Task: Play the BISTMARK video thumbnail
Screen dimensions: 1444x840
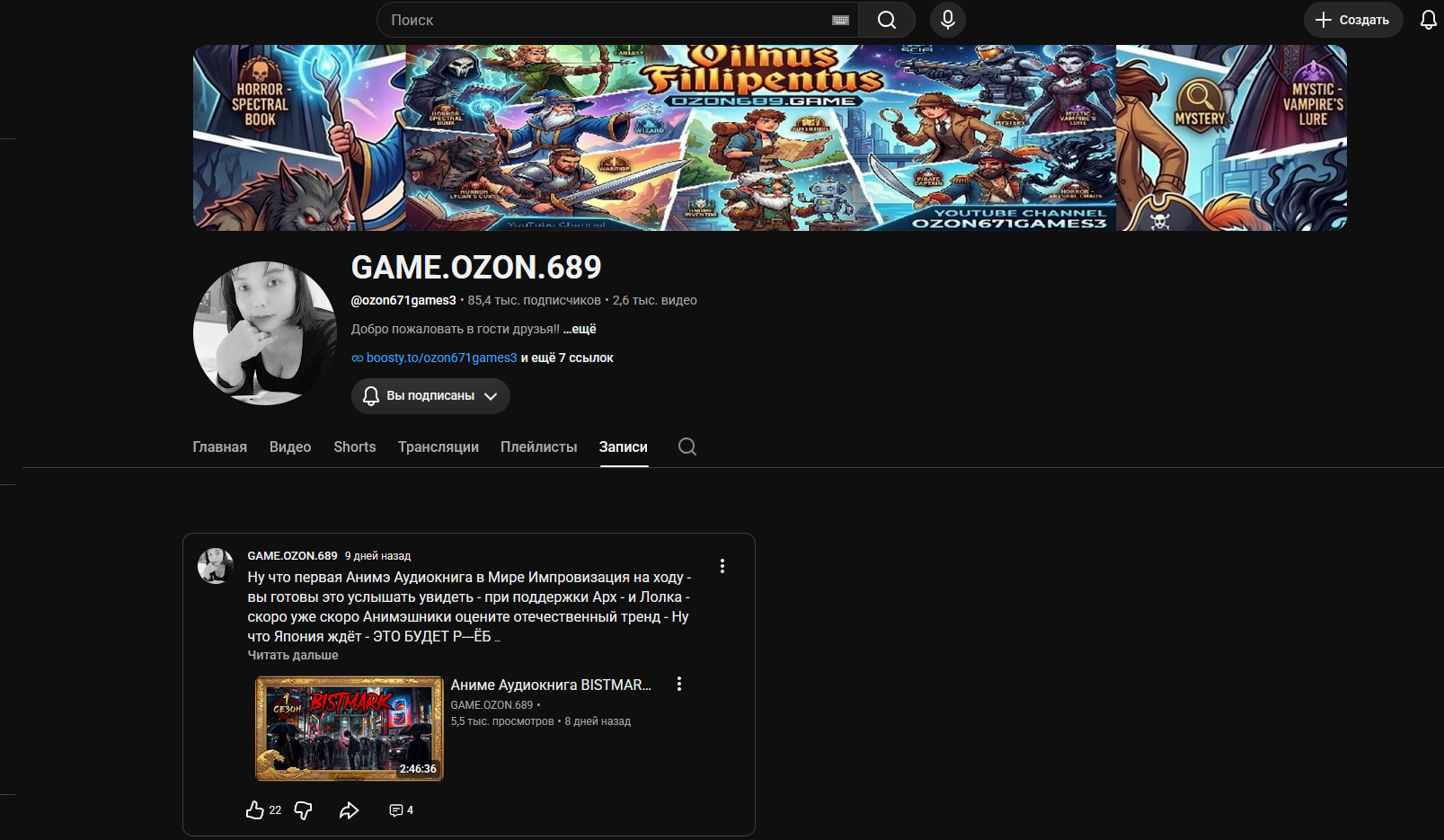Action: [x=350, y=728]
